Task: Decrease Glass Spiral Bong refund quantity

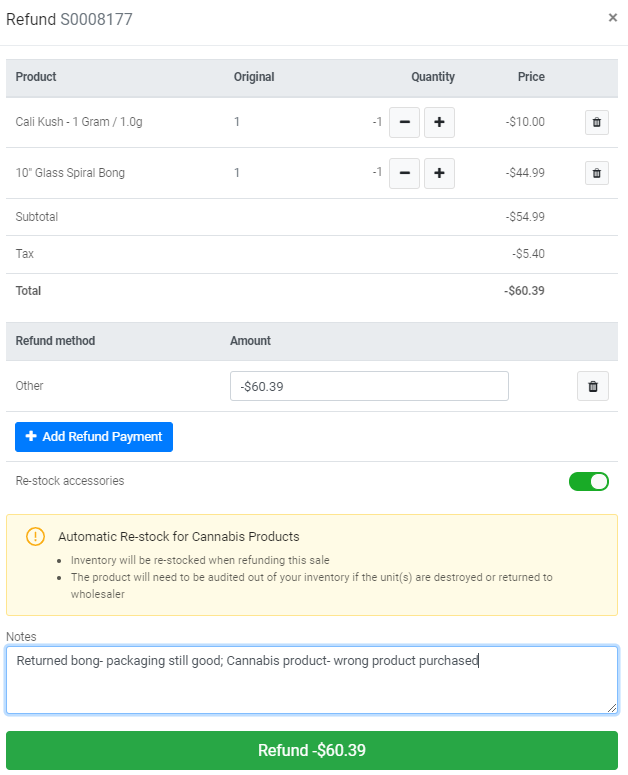Action: point(404,173)
